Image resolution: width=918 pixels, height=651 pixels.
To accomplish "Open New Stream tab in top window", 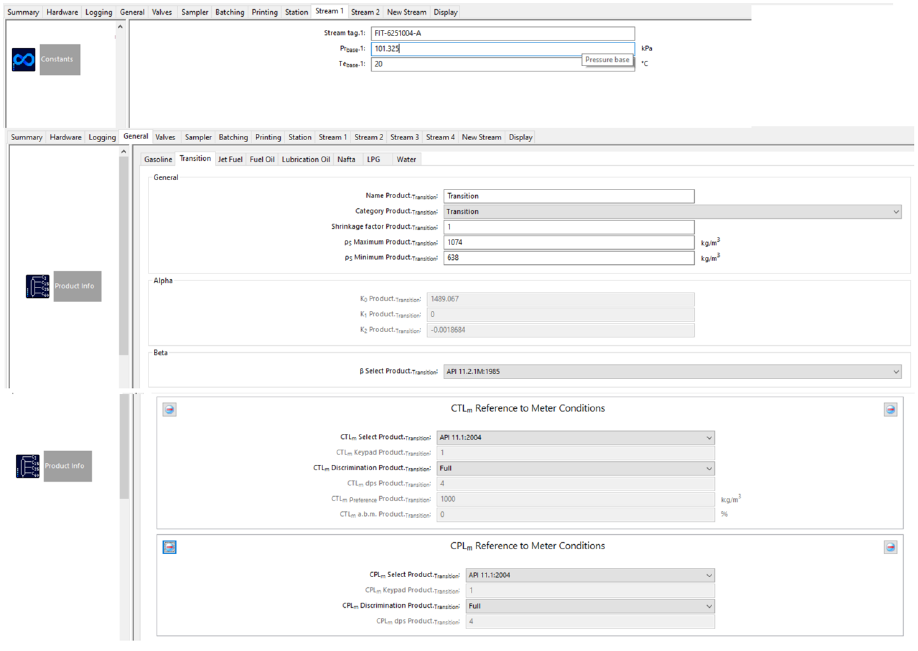I will pyautogui.click(x=406, y=12).
